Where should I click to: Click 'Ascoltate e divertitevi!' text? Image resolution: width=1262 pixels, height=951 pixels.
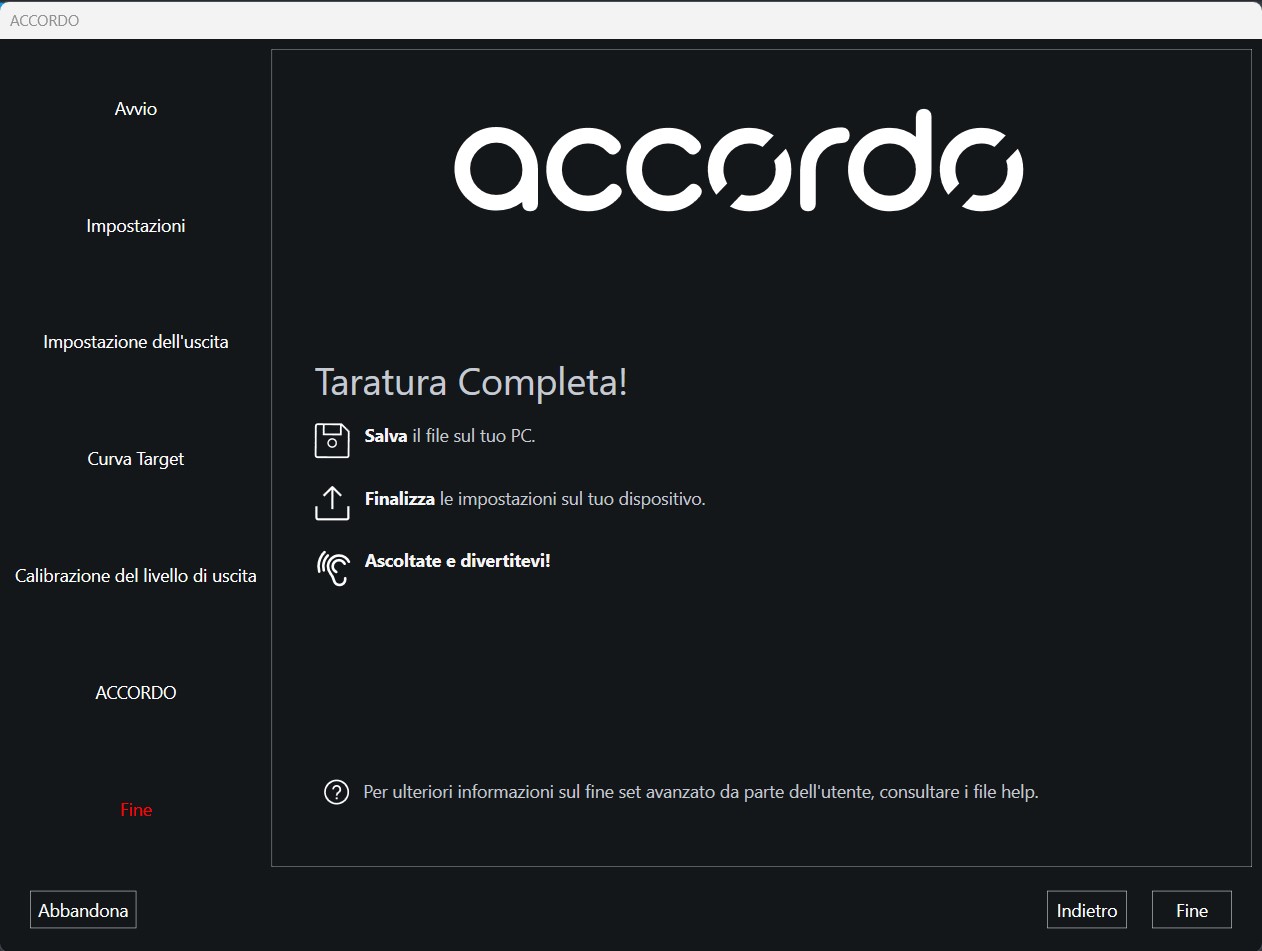click(458, 560)
